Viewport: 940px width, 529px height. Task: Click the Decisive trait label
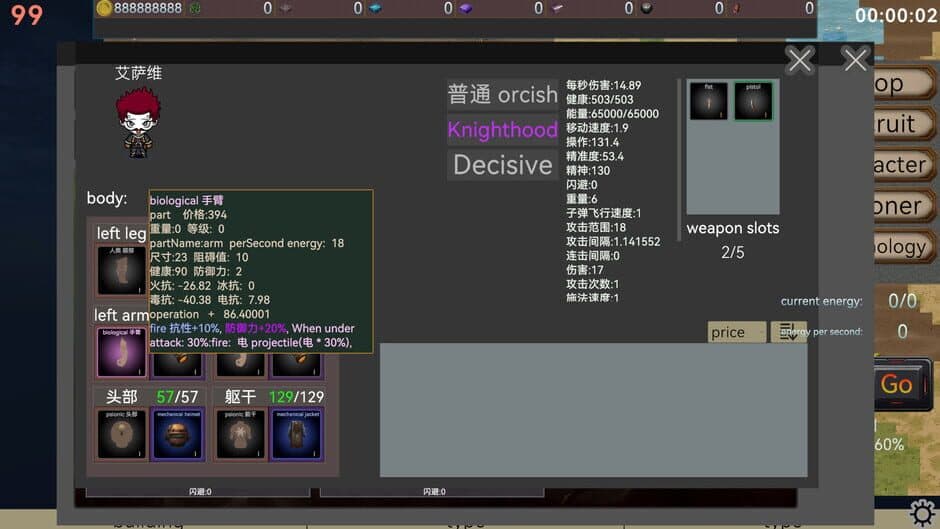tap(502, 165)
